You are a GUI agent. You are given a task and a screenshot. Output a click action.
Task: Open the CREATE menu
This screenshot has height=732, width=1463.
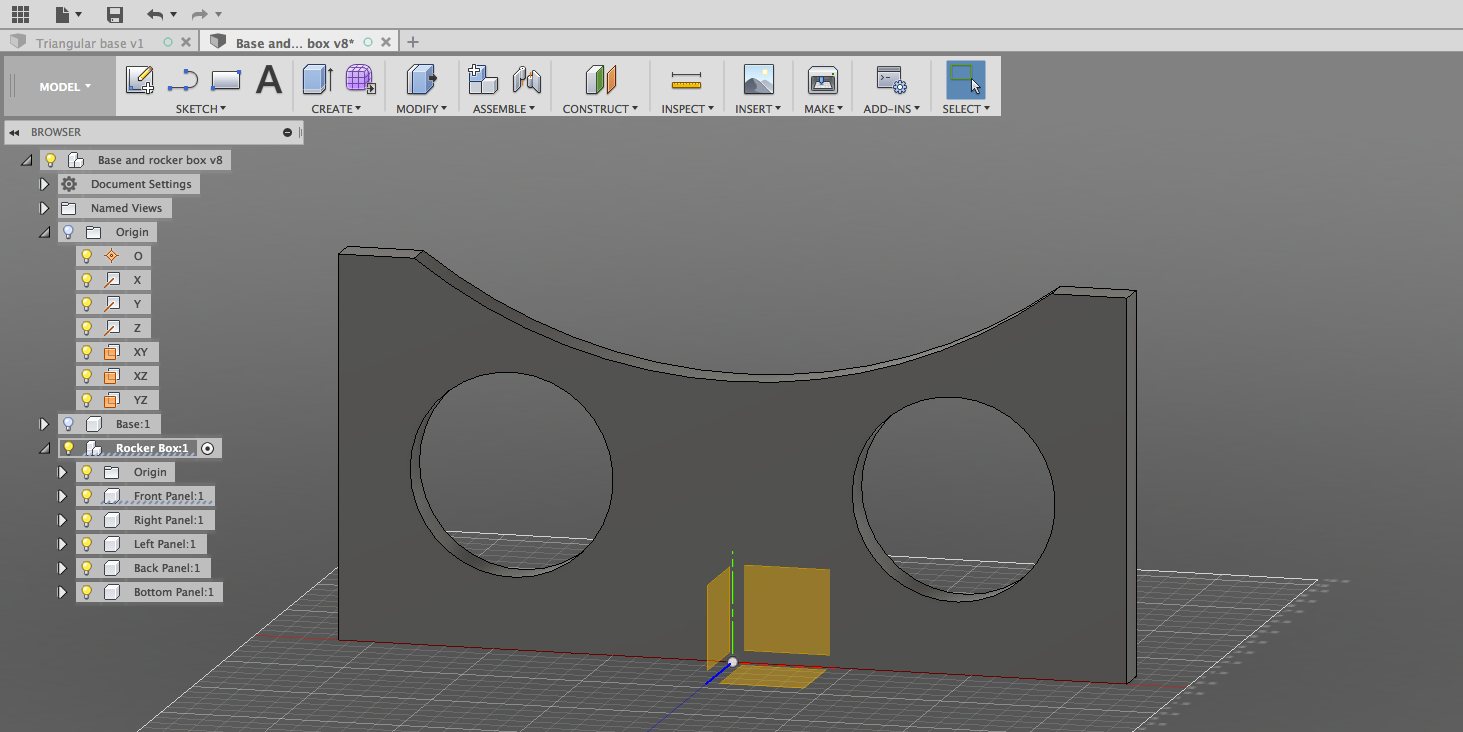(337, 109)
